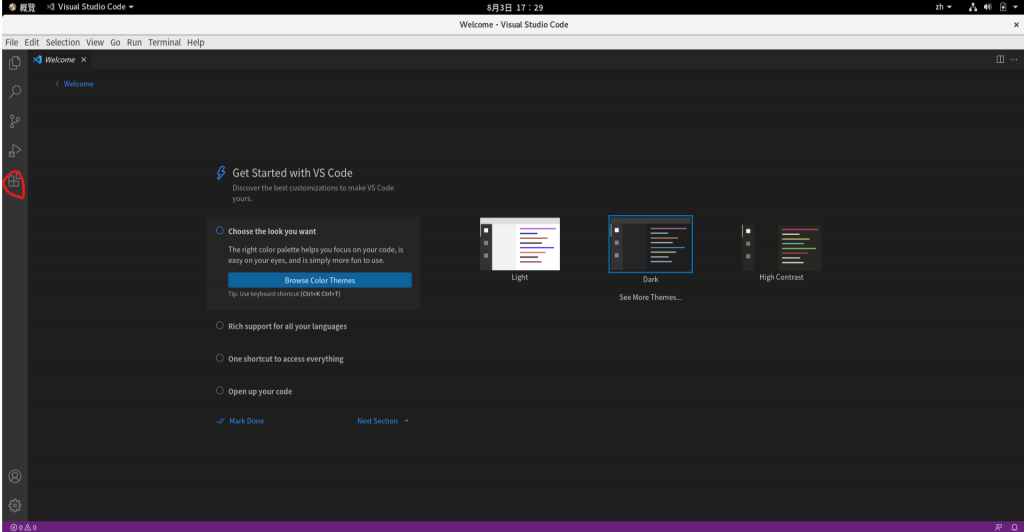Open the editor More Actions ellipsis

[1014, 59]
